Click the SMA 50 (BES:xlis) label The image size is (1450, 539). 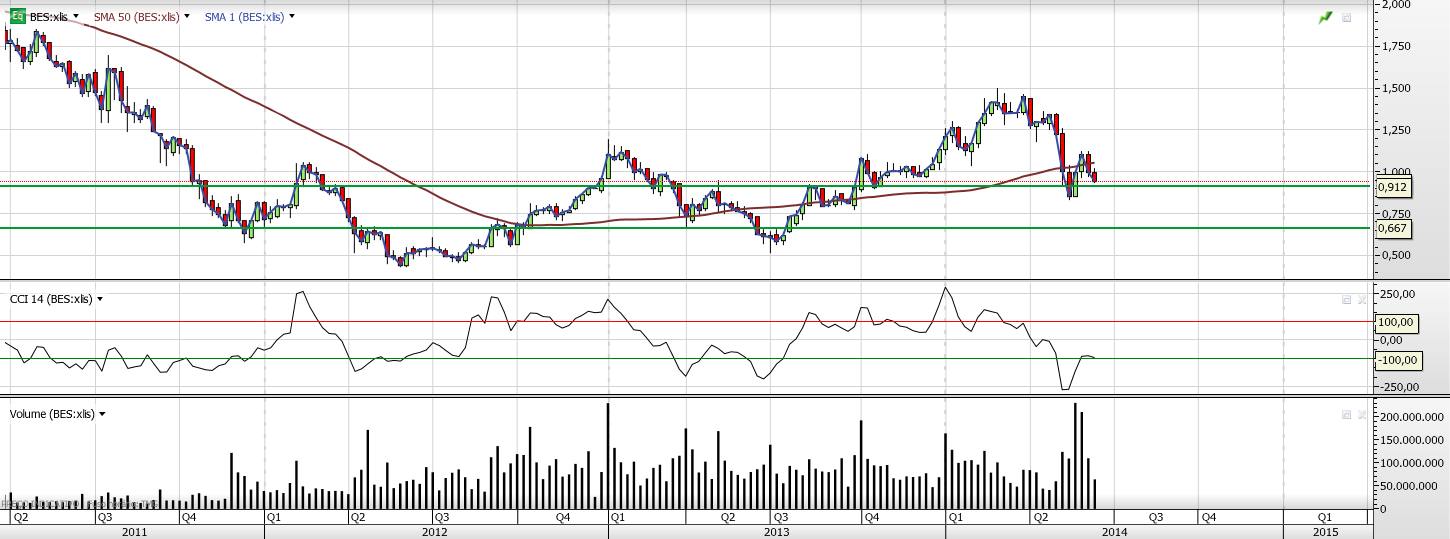pyautogui.click(x=136, y=17)
